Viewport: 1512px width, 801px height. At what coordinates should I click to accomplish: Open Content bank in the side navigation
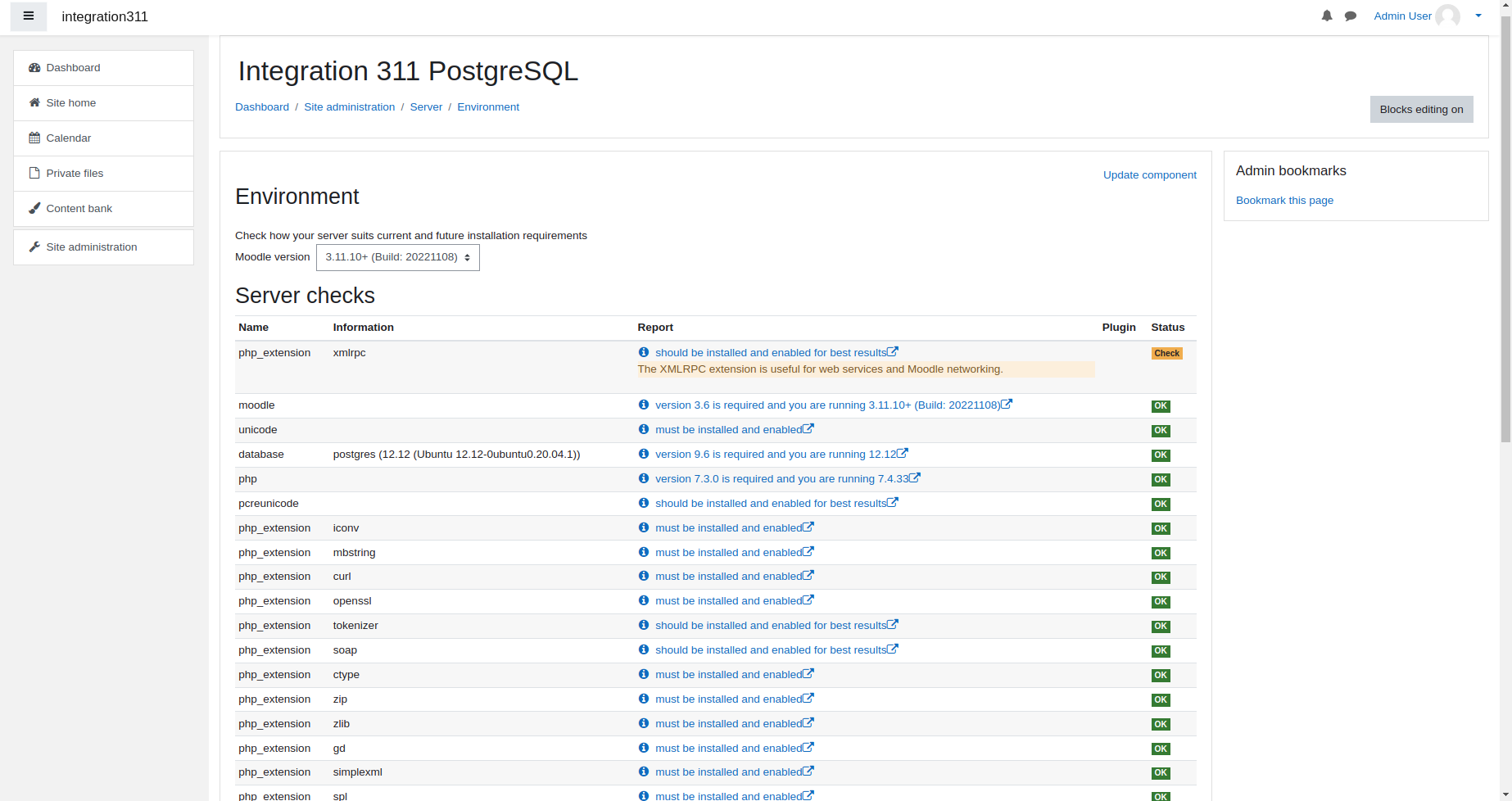(x=104, y=209)
